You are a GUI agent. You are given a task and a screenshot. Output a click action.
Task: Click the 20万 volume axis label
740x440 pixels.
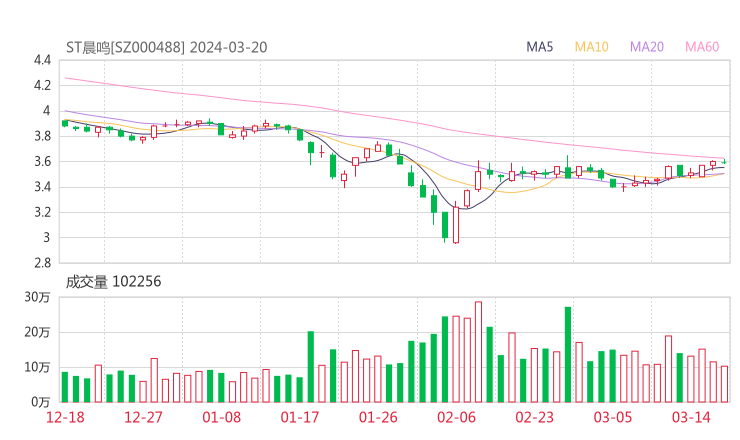pos(37,332)
